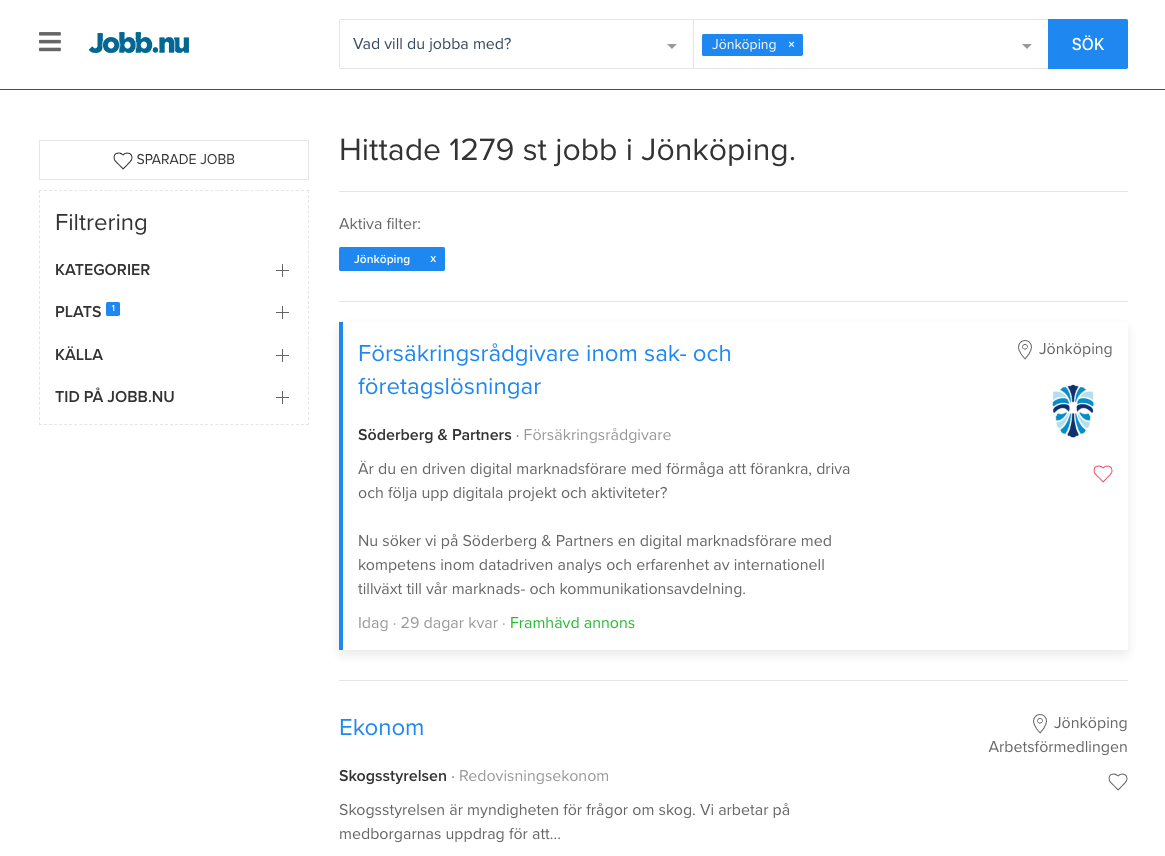1165x856 pixels.
Task: Click the PLATS filter count badge
Action: click(x=113, y=308)
